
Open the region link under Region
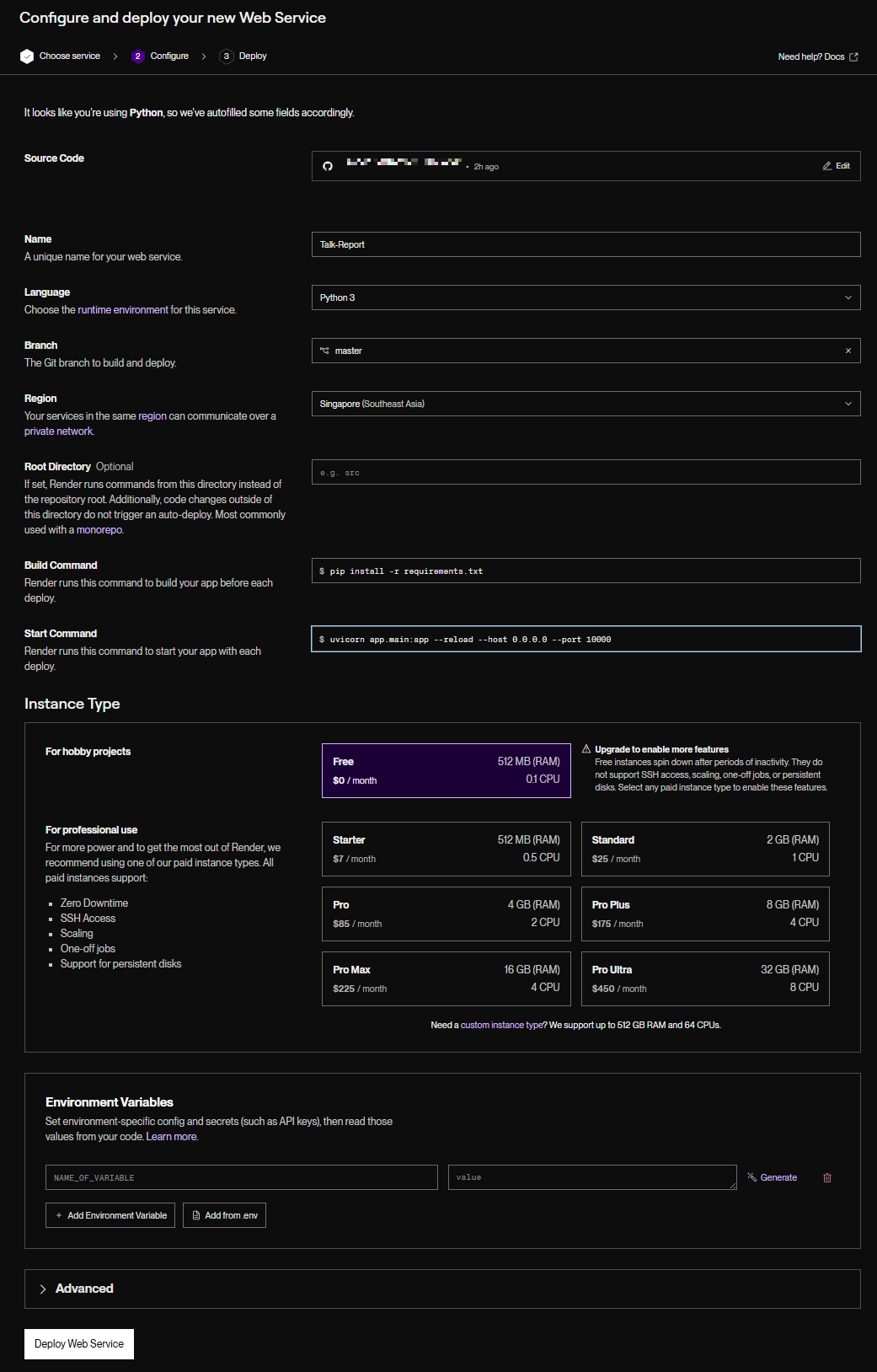[x=152, y=416]
